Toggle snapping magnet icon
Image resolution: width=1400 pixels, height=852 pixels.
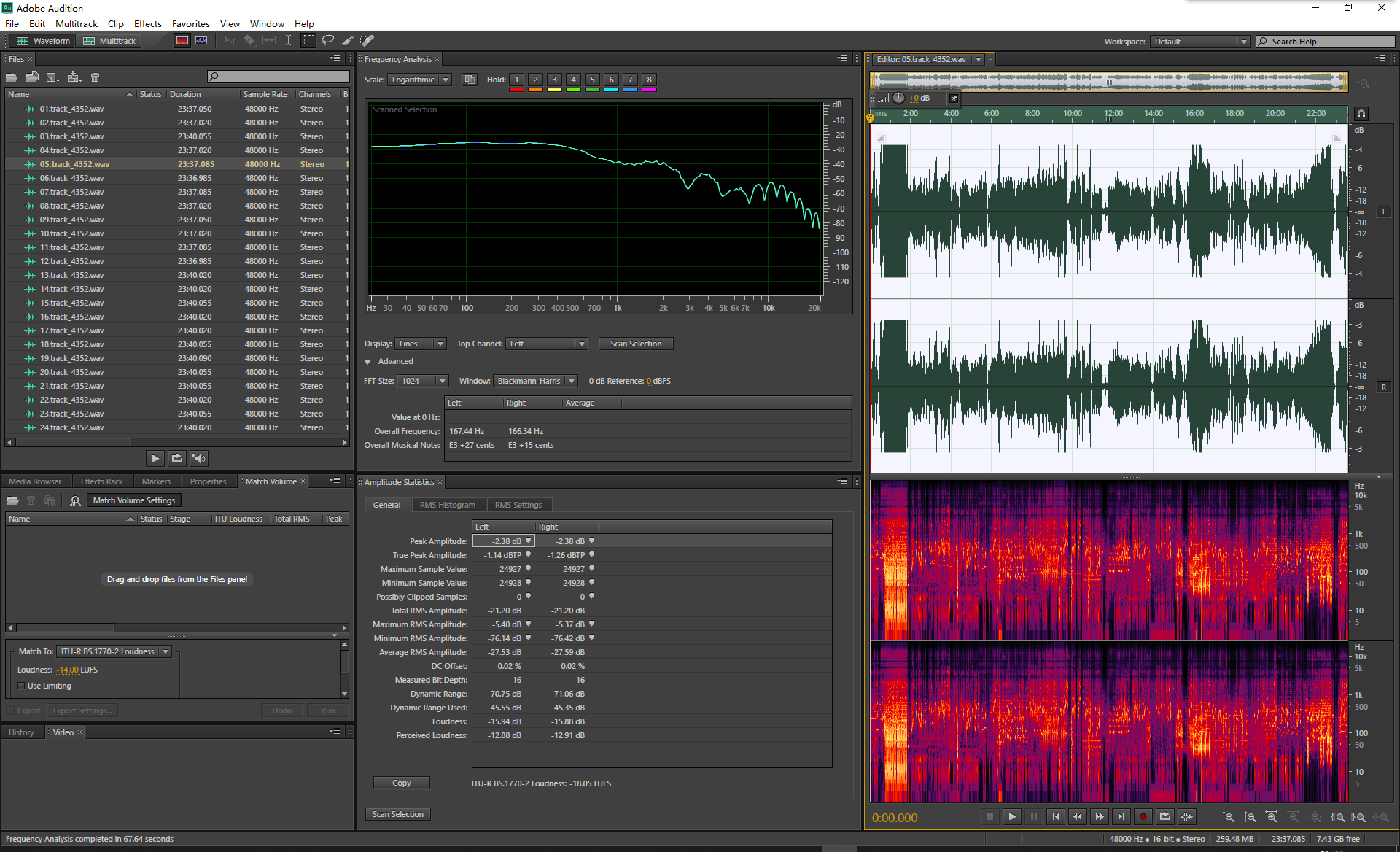click(1361, 114)
